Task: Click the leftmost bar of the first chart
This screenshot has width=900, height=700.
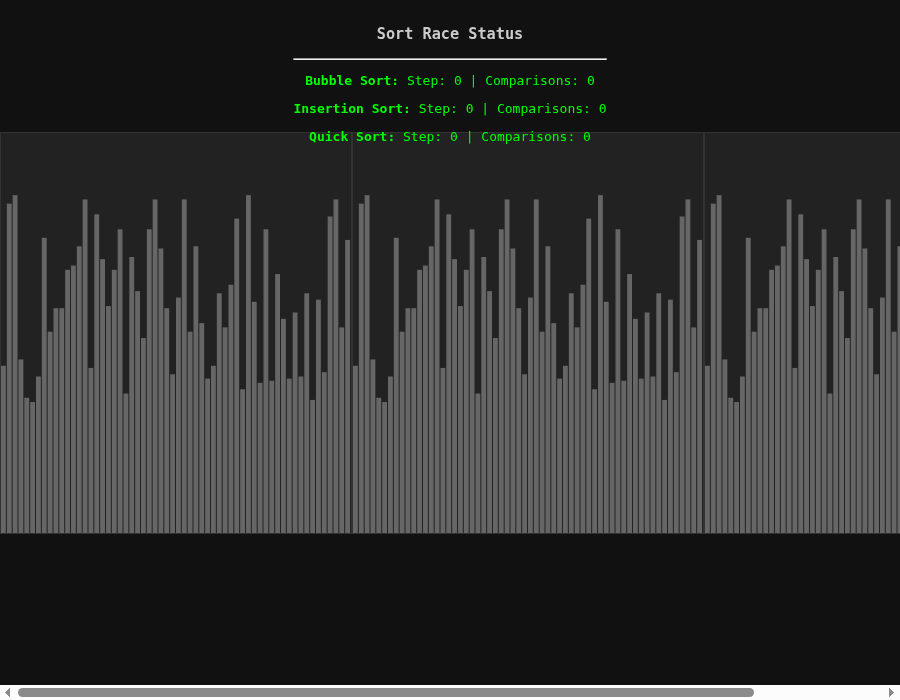Action: click(x=3, y=449)
